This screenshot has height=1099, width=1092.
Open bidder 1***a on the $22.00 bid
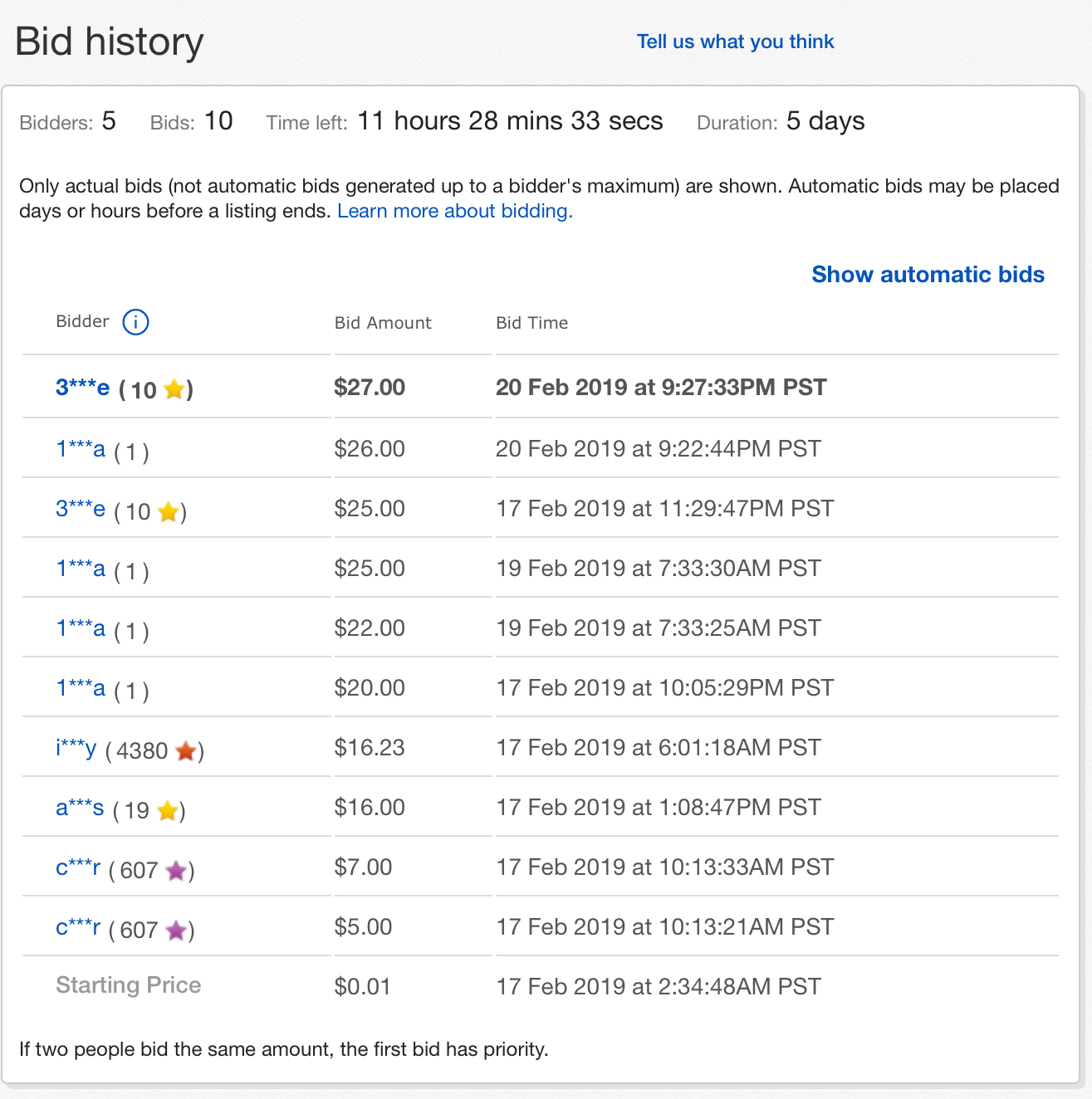[x=81, y=628]
